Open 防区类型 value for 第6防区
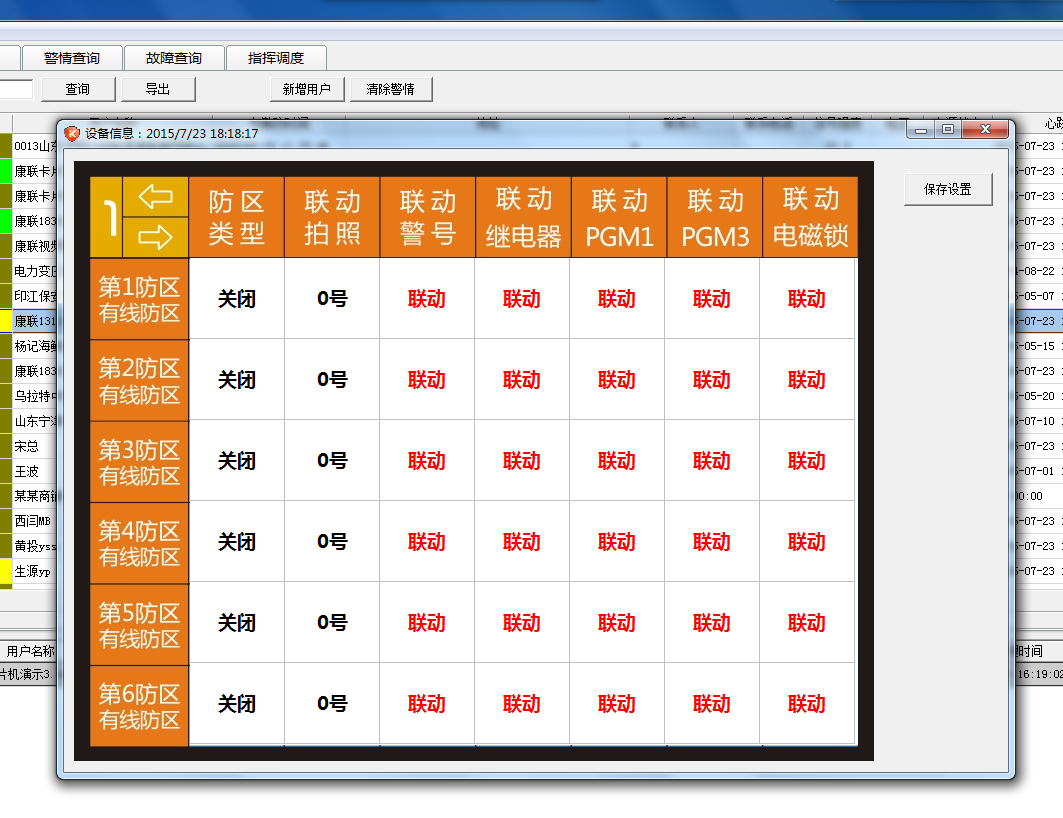The image size is (1063, 818). point(237,704)
